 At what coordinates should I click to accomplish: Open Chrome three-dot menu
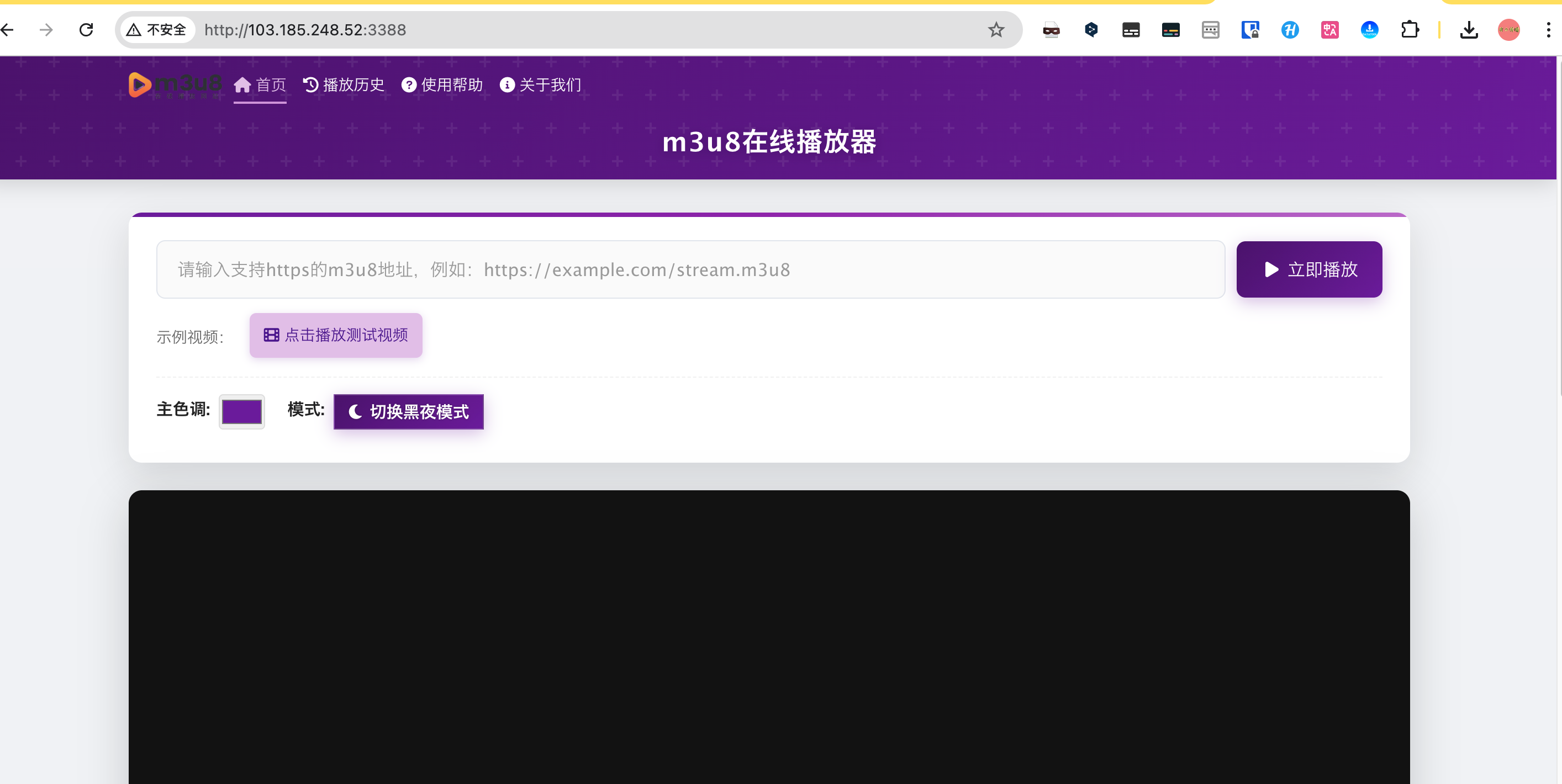[1548, 30]
